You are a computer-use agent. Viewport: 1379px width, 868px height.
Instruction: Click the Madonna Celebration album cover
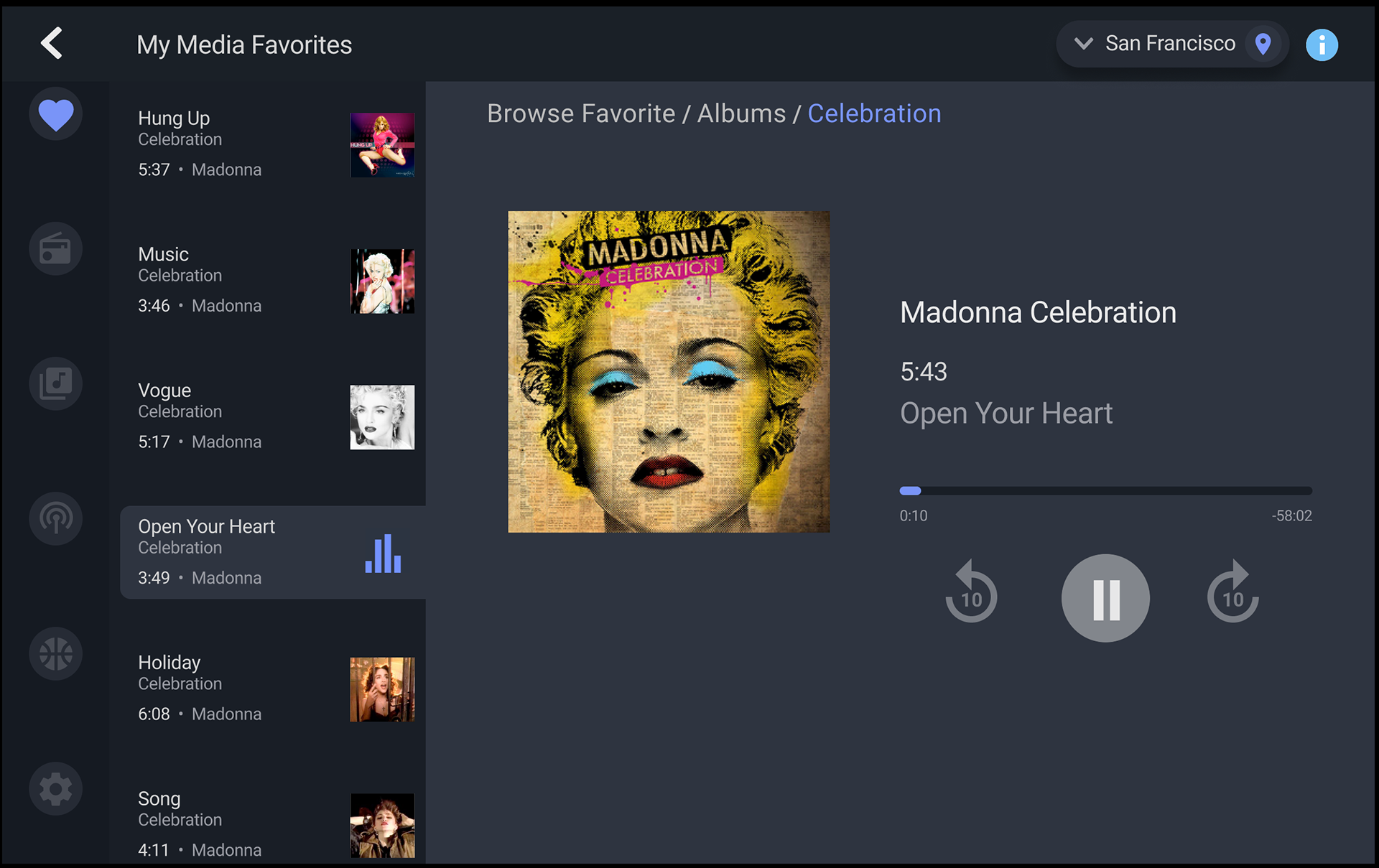(669, 372)
